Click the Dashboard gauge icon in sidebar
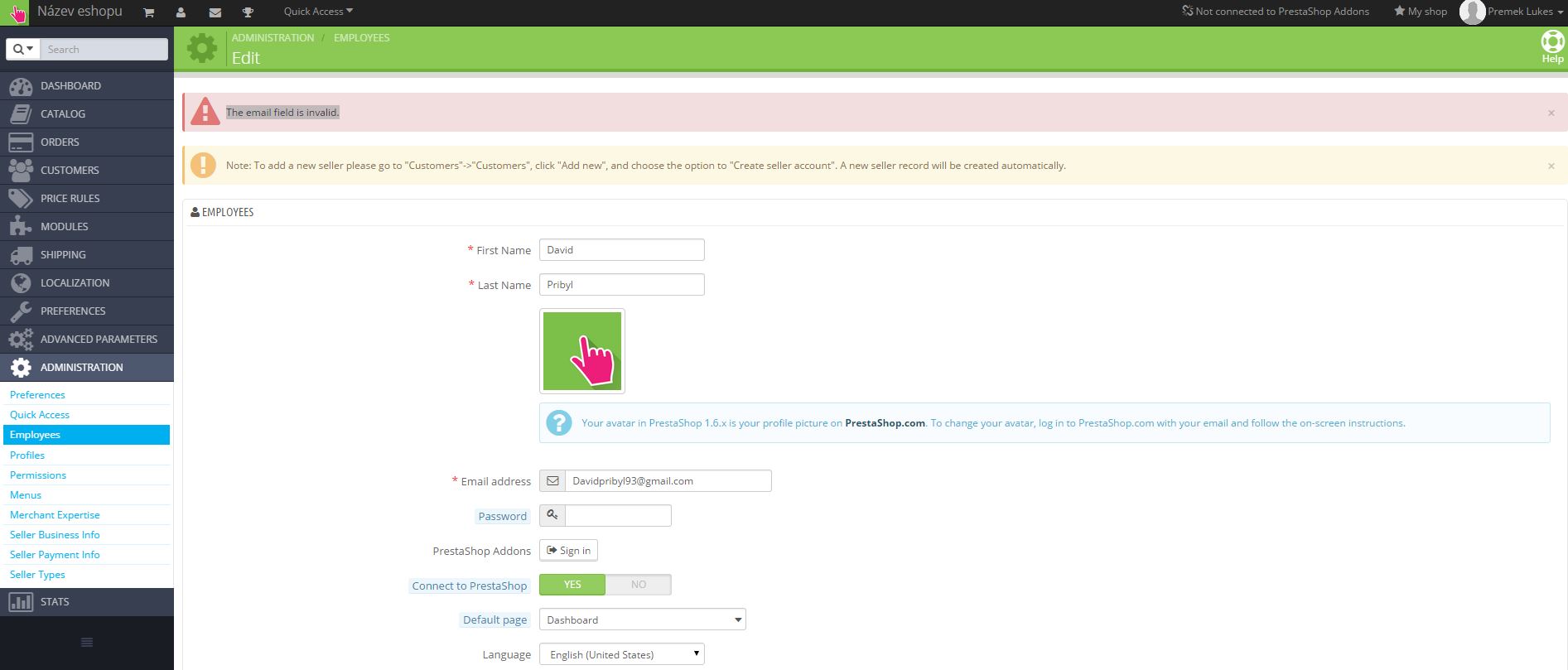 (x=21, y=86)
